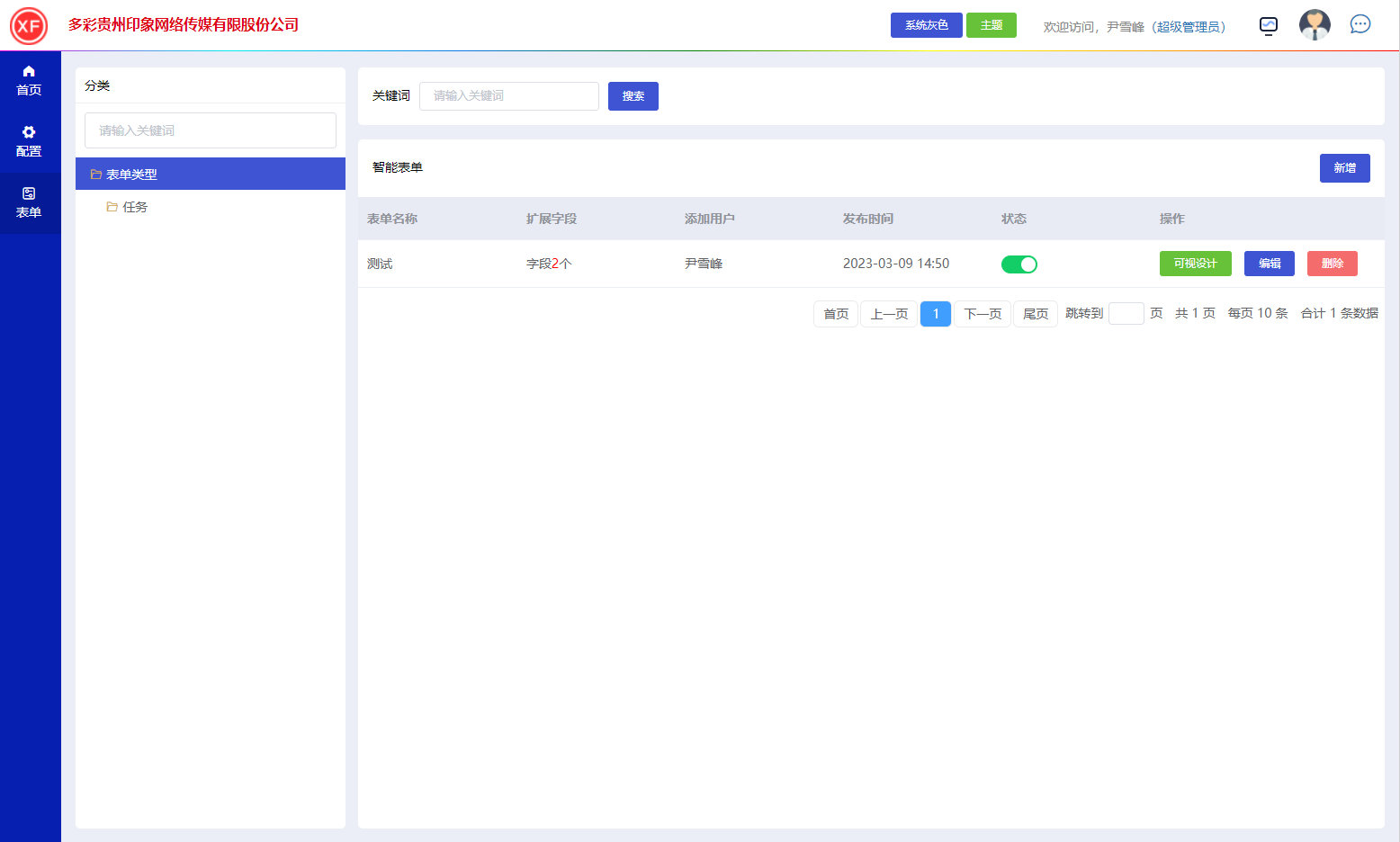Toggle status switch for 测试 form
This screenshot has height=842, width=1400.
(1019, 264)
